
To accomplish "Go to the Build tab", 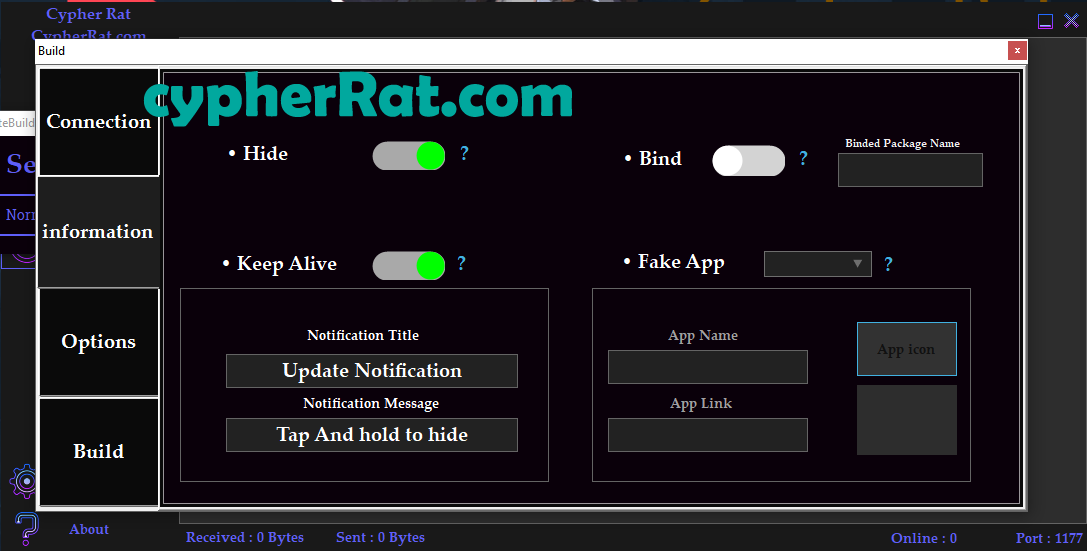I will 98,452.
